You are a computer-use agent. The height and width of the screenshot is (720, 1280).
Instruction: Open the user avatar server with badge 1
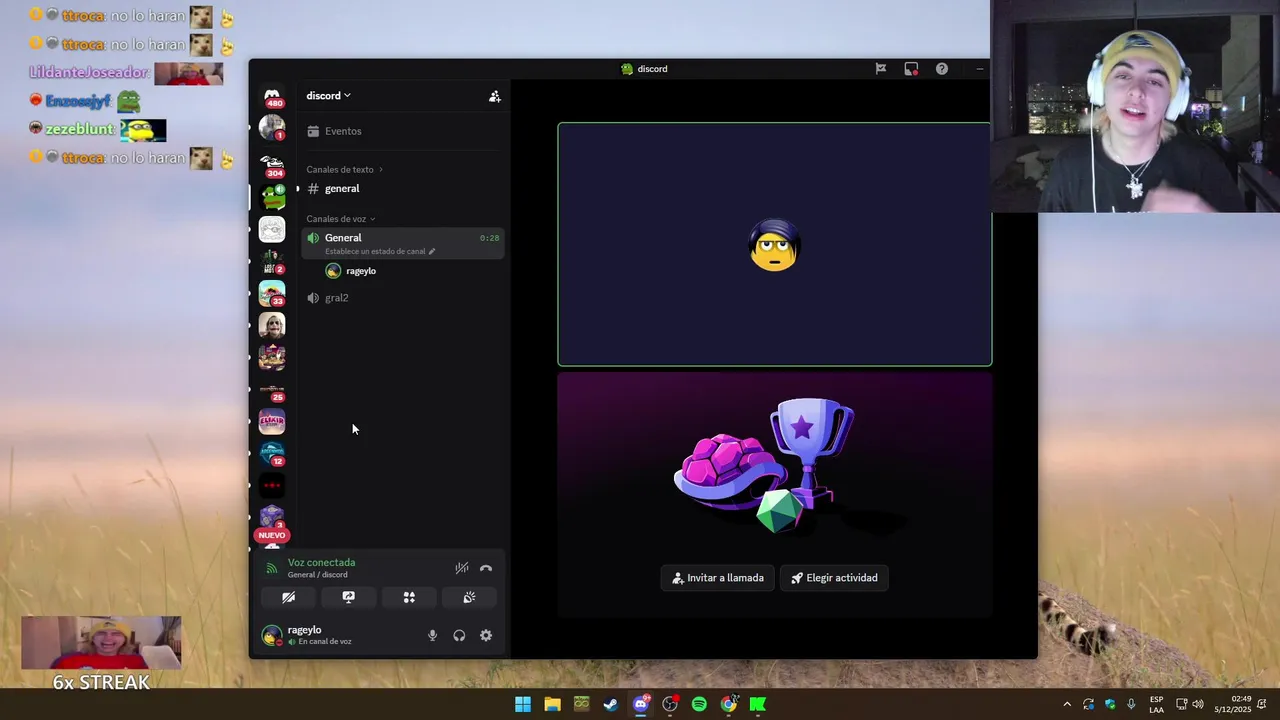[x=272, y=128]
